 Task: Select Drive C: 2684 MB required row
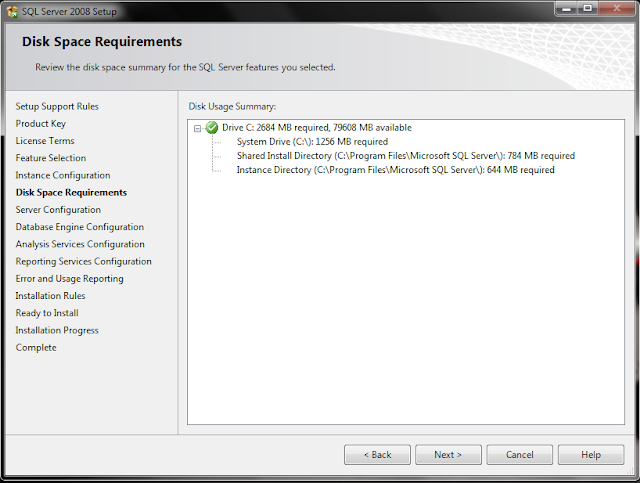pyautogui.click(x=317, y=128)
